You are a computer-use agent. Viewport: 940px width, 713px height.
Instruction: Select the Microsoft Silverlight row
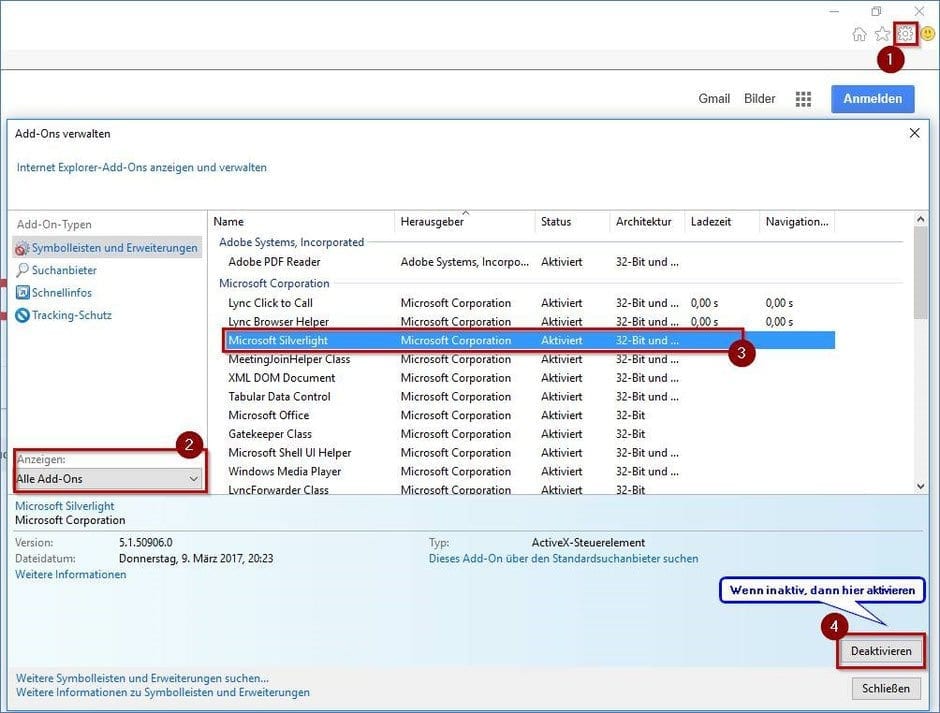(x=529, y=341)
